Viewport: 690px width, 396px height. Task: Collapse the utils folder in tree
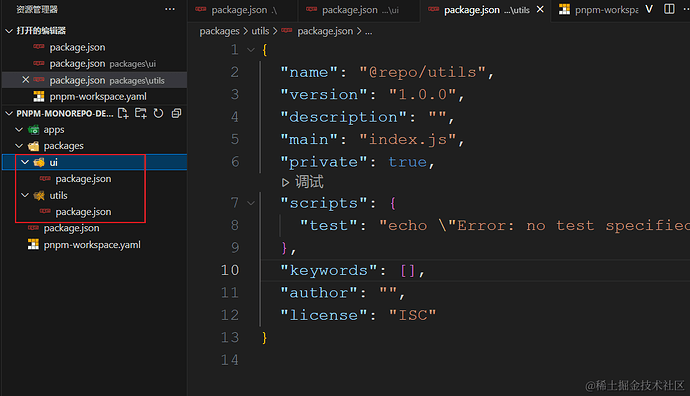coord(25,195)
